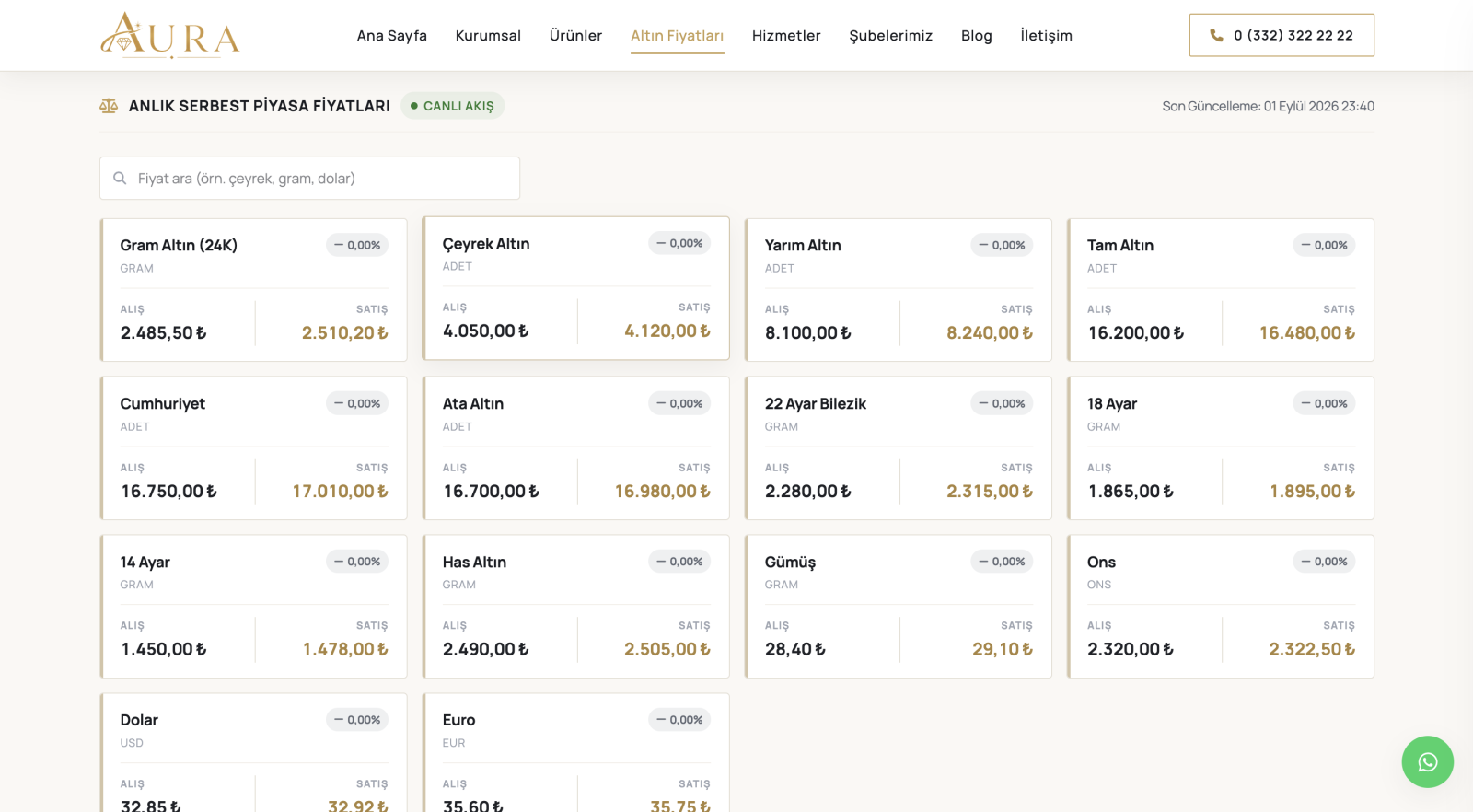
Task: Click the 0,00% change badge on Gram Altın
Action: [x=357, y=245]
